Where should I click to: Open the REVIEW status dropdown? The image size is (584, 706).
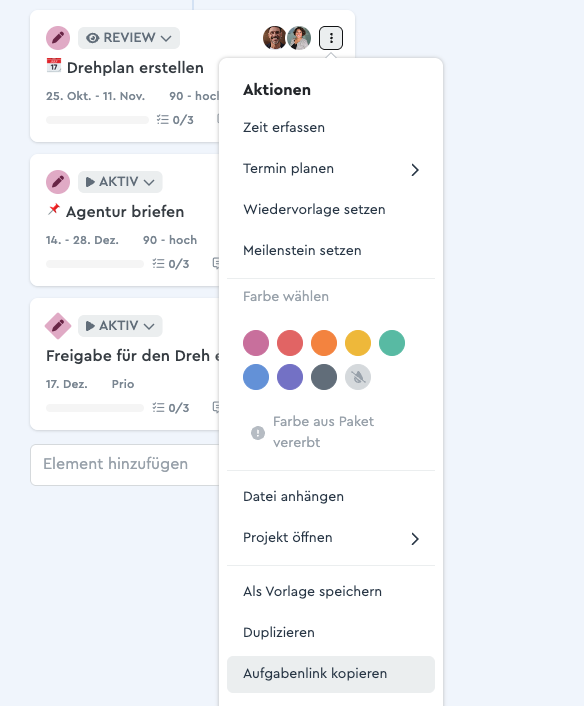[129, 38]
